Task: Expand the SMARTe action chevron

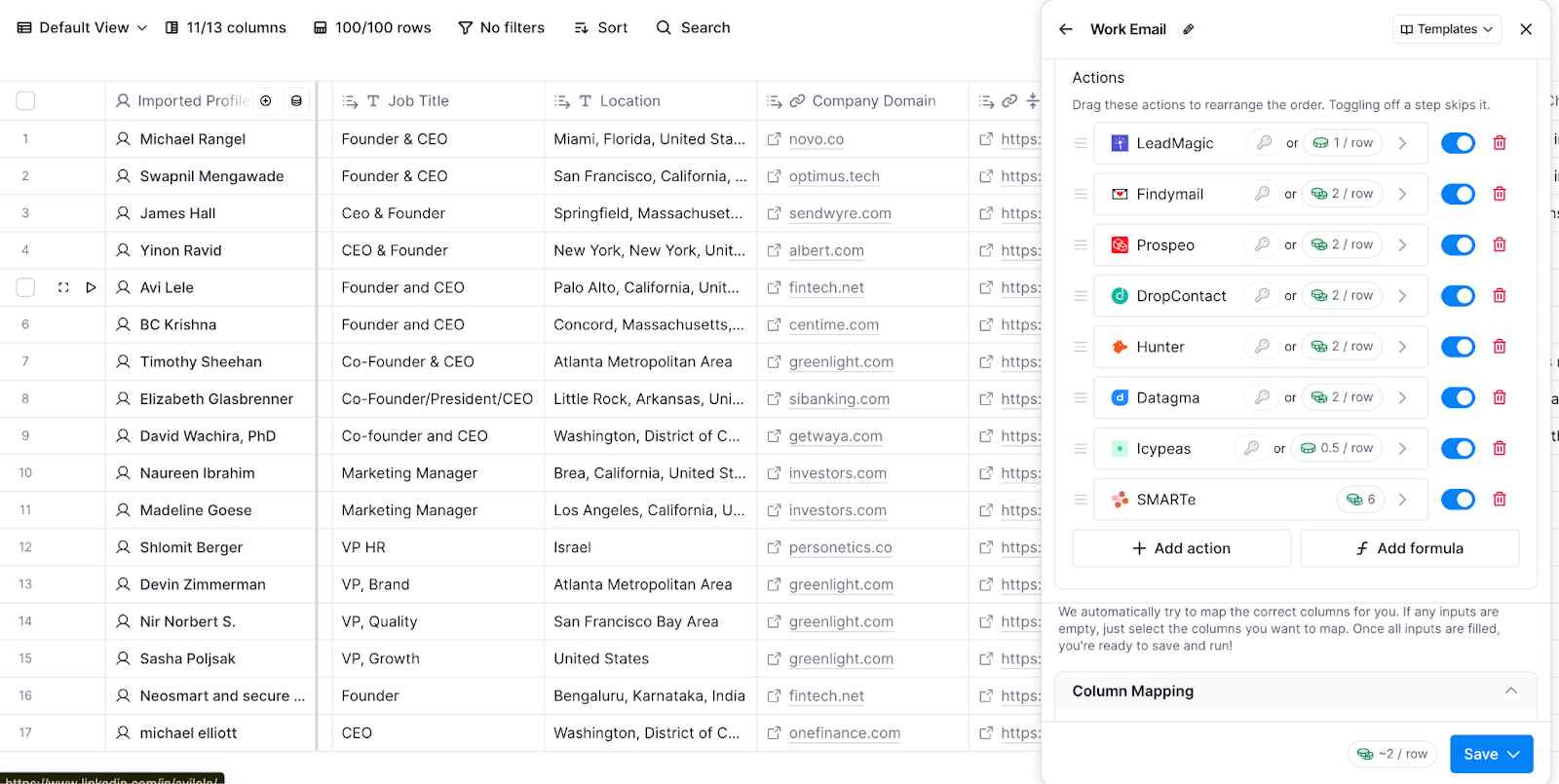Action: (1402, 500)
